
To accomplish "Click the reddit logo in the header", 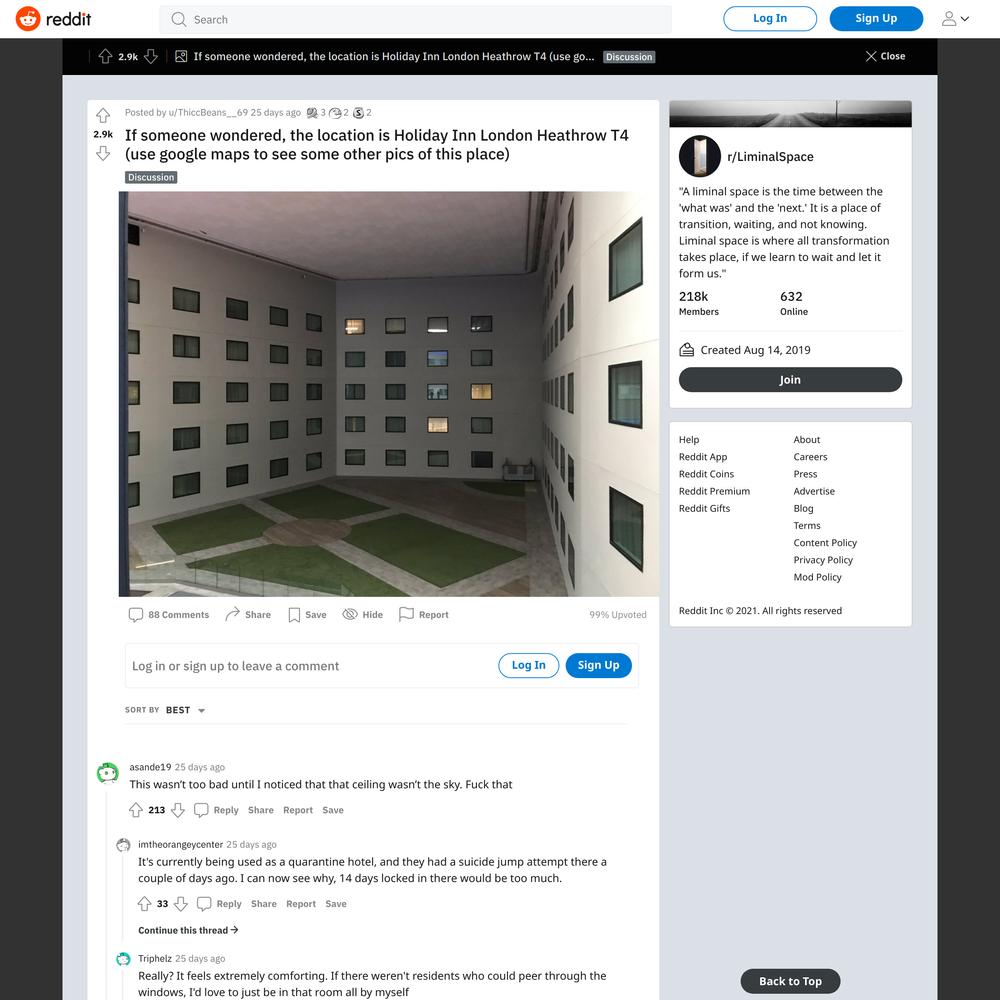I will pyautogui.click(x=54, y=19).
